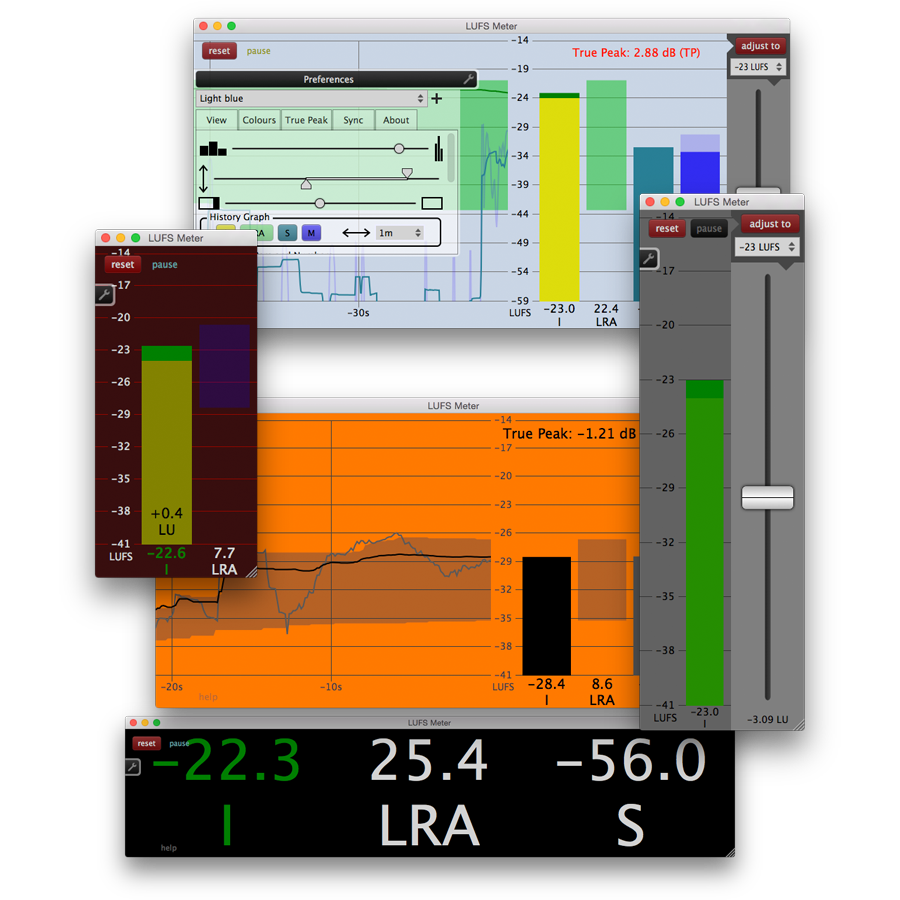Toggle the M history graph button

tap(311, 233)
